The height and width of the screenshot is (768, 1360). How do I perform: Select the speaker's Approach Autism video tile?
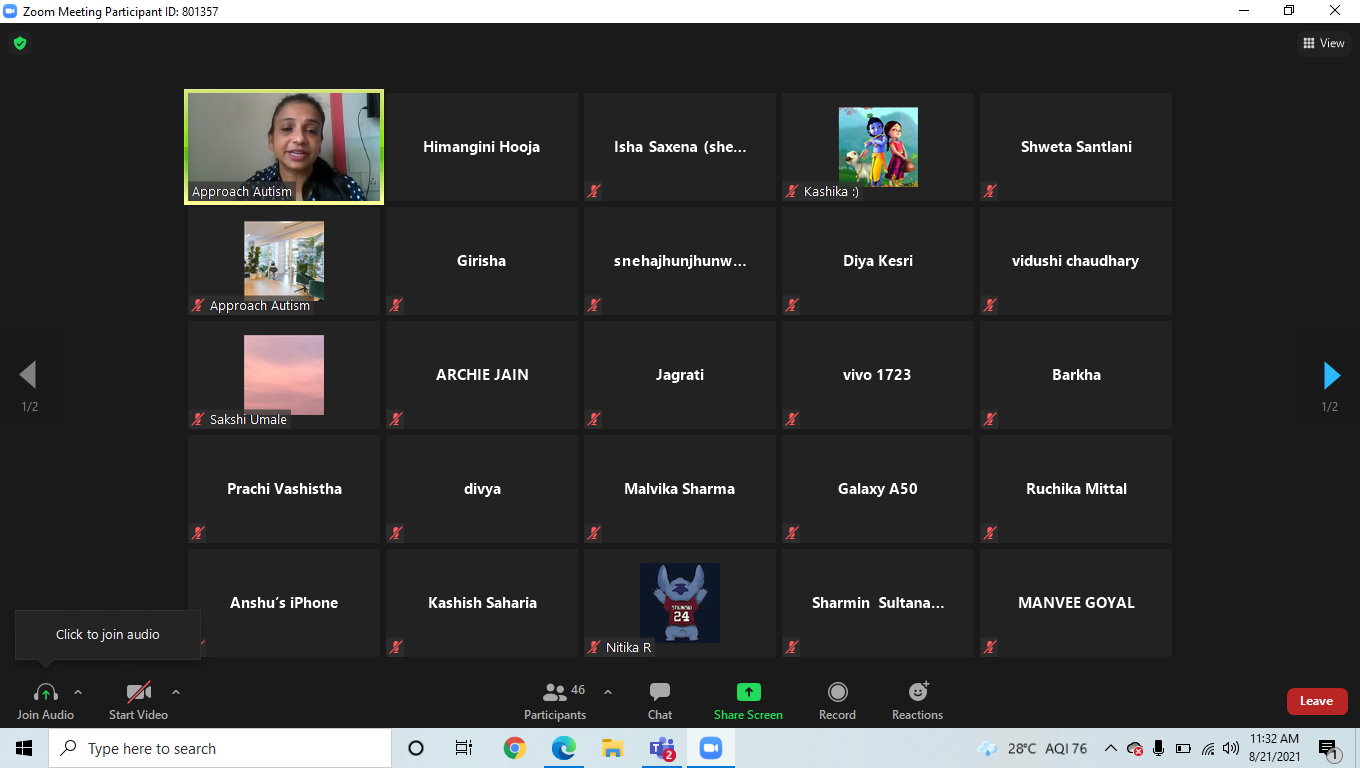click(x=284, y=147)
